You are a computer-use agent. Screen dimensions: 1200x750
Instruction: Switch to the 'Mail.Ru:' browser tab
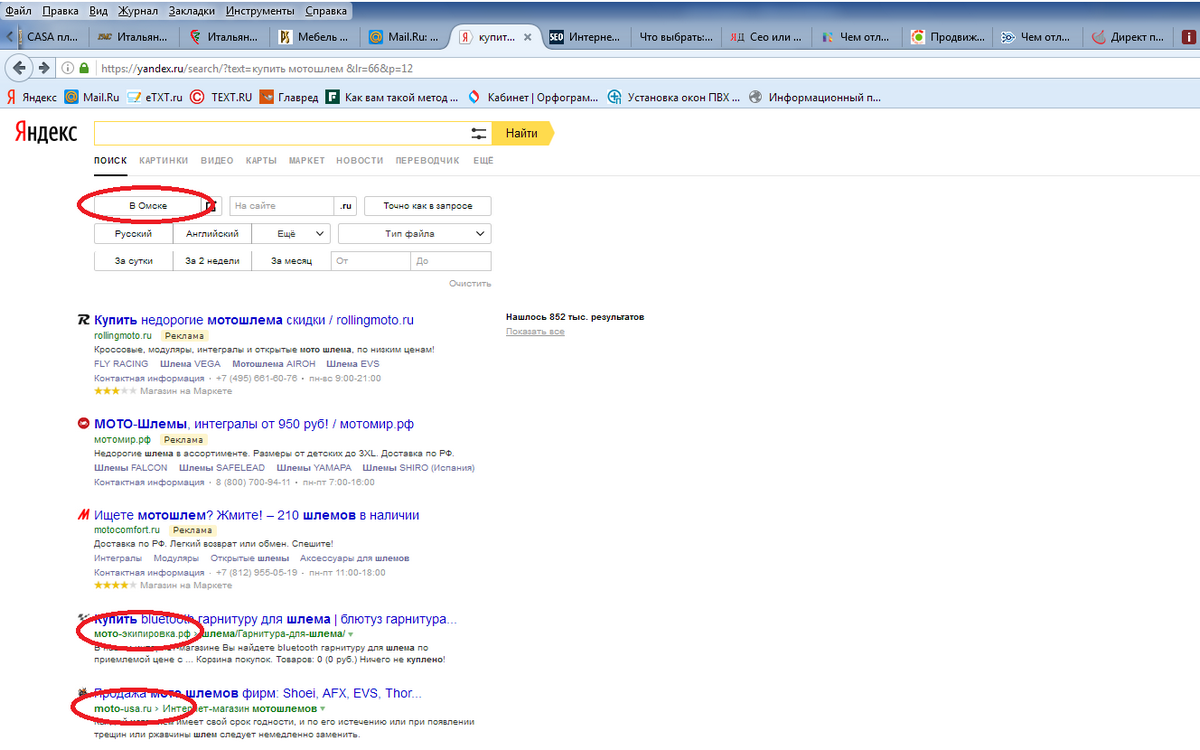(405, 37)
